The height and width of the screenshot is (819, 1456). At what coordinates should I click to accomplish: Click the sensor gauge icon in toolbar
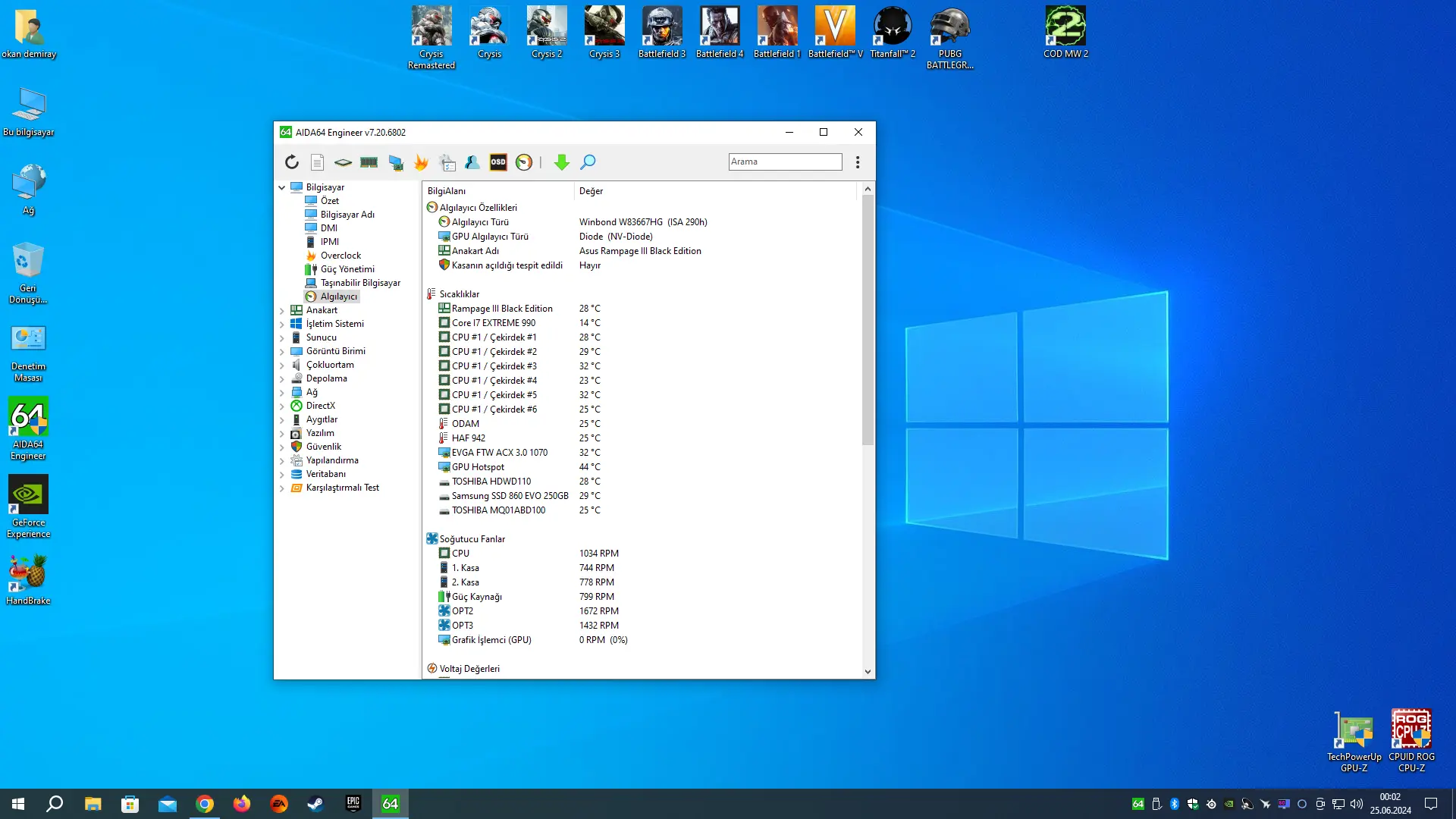pos(524,162)
